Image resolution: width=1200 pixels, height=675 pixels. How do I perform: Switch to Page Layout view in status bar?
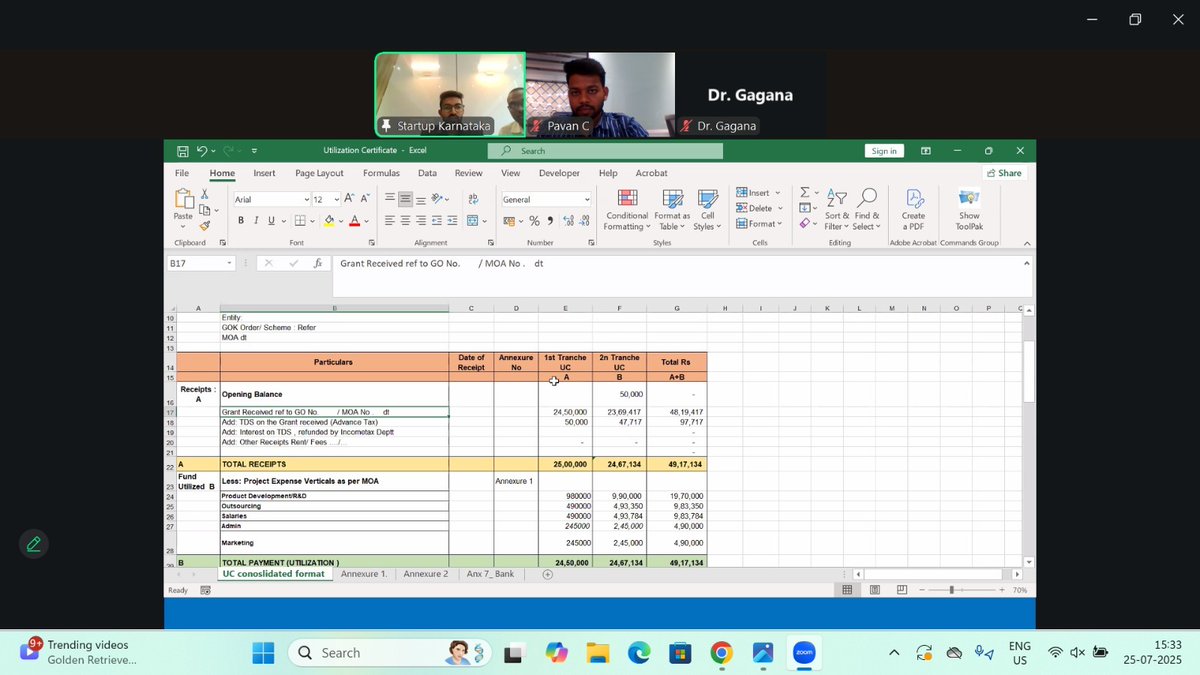coord(874,591)
